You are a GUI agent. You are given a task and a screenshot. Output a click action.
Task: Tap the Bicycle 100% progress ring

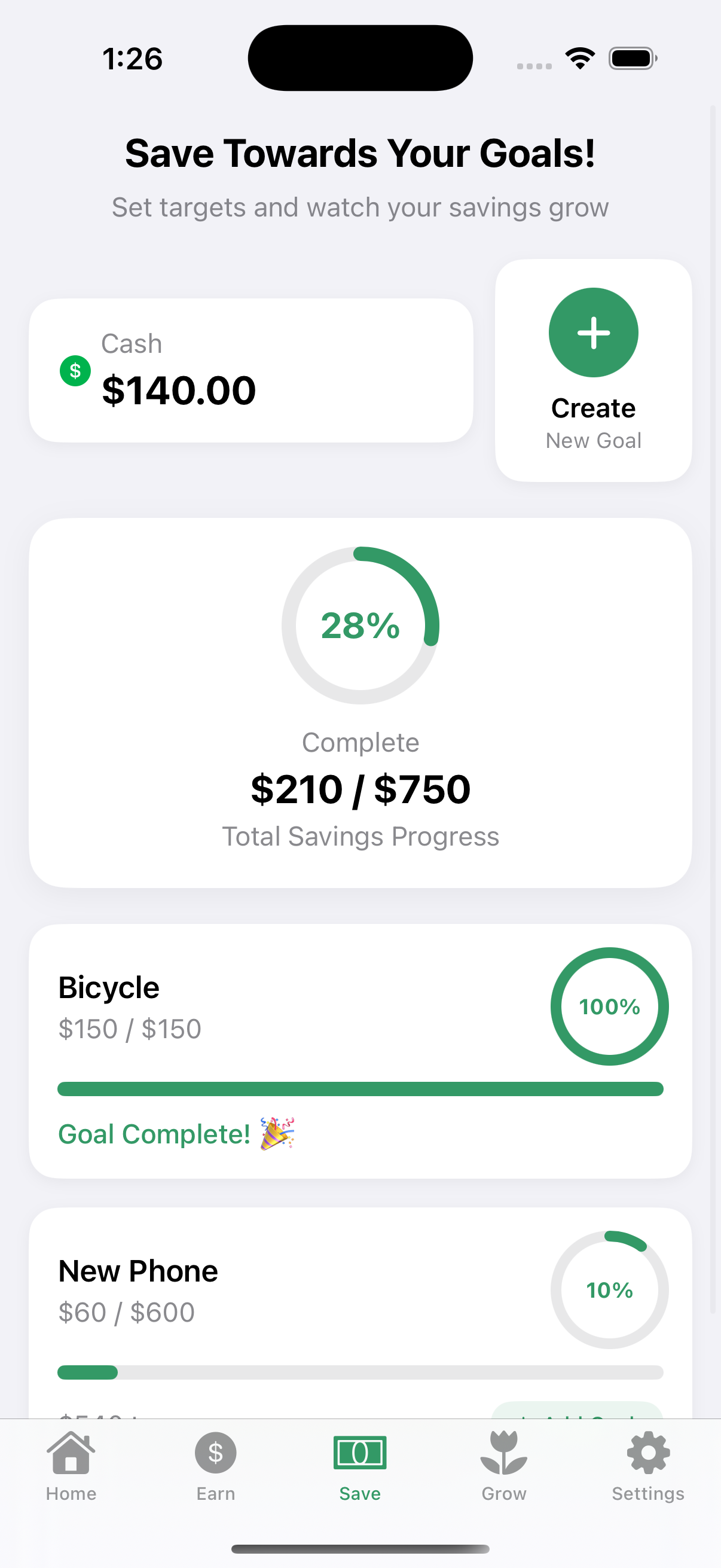pos(609,1006)
